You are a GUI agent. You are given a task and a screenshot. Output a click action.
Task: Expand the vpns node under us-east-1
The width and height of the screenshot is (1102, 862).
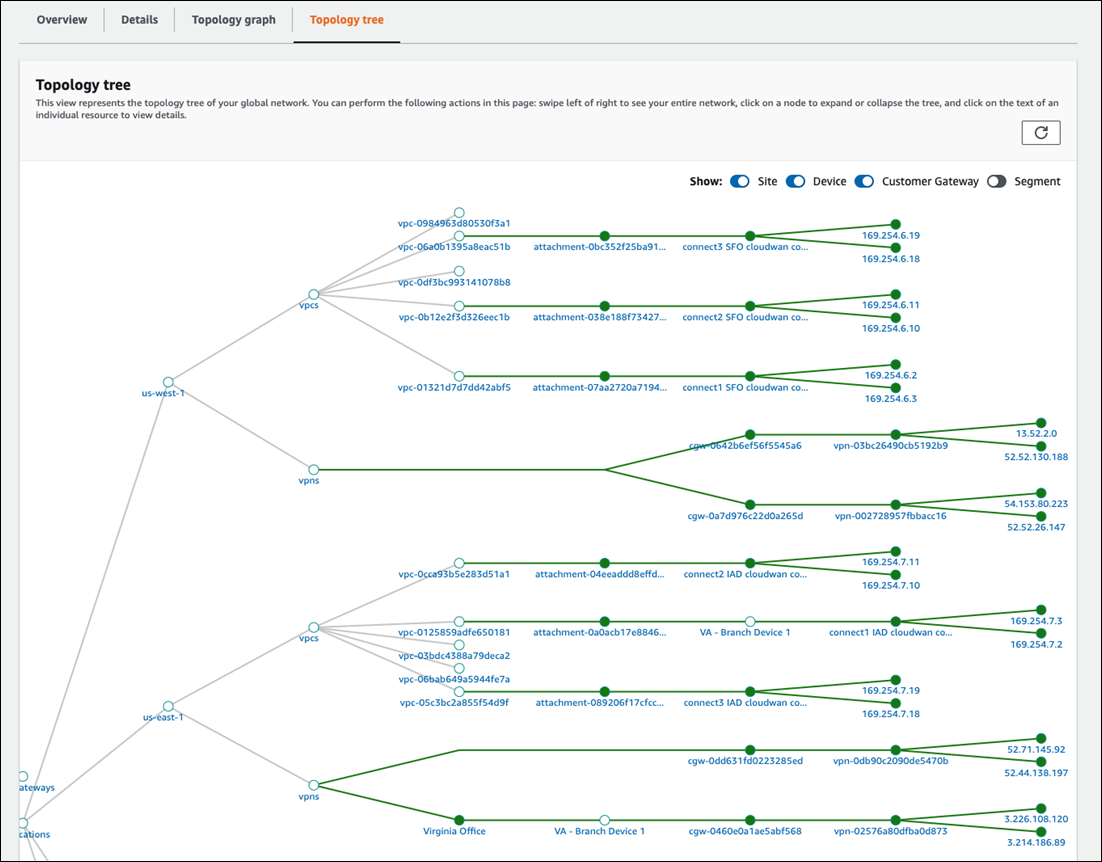(x=313, y=783)
